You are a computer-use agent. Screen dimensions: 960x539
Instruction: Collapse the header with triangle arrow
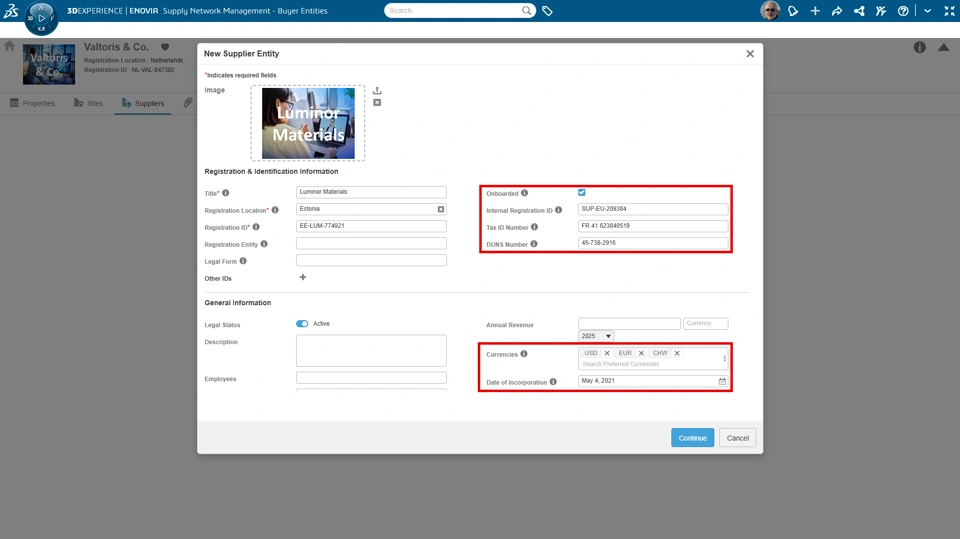coord(943,47)
